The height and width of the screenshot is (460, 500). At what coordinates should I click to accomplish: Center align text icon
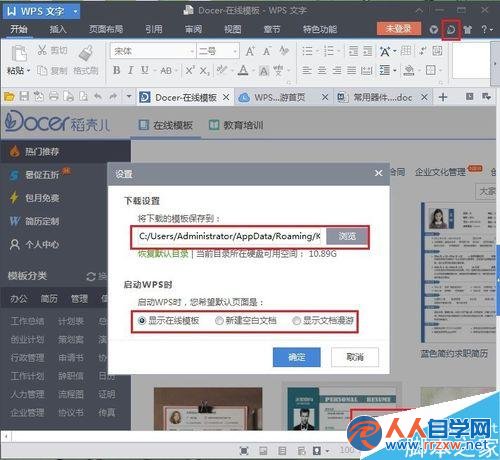tap(322, 70)
